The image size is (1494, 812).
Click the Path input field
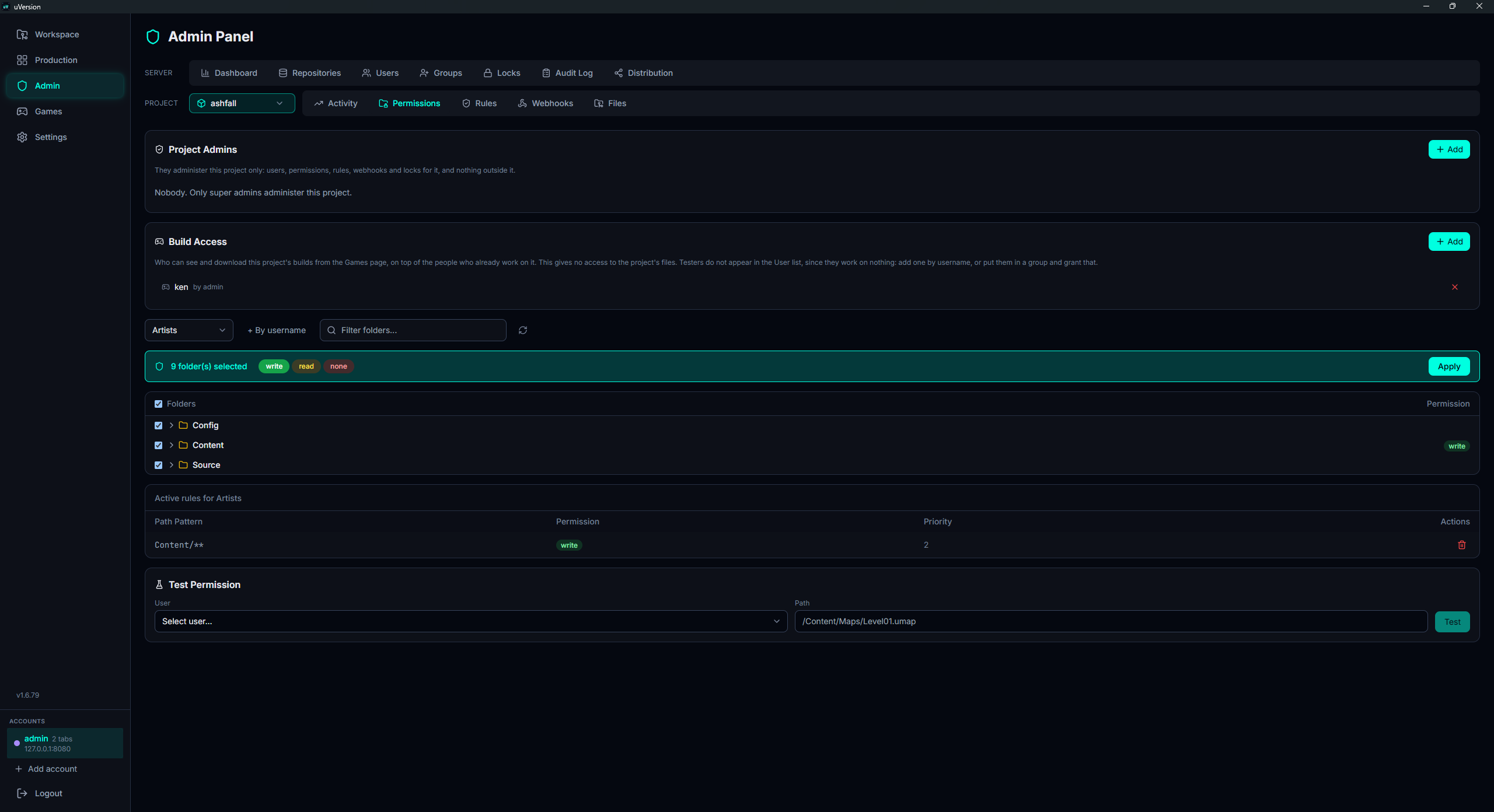click(x=1111, y=621)
